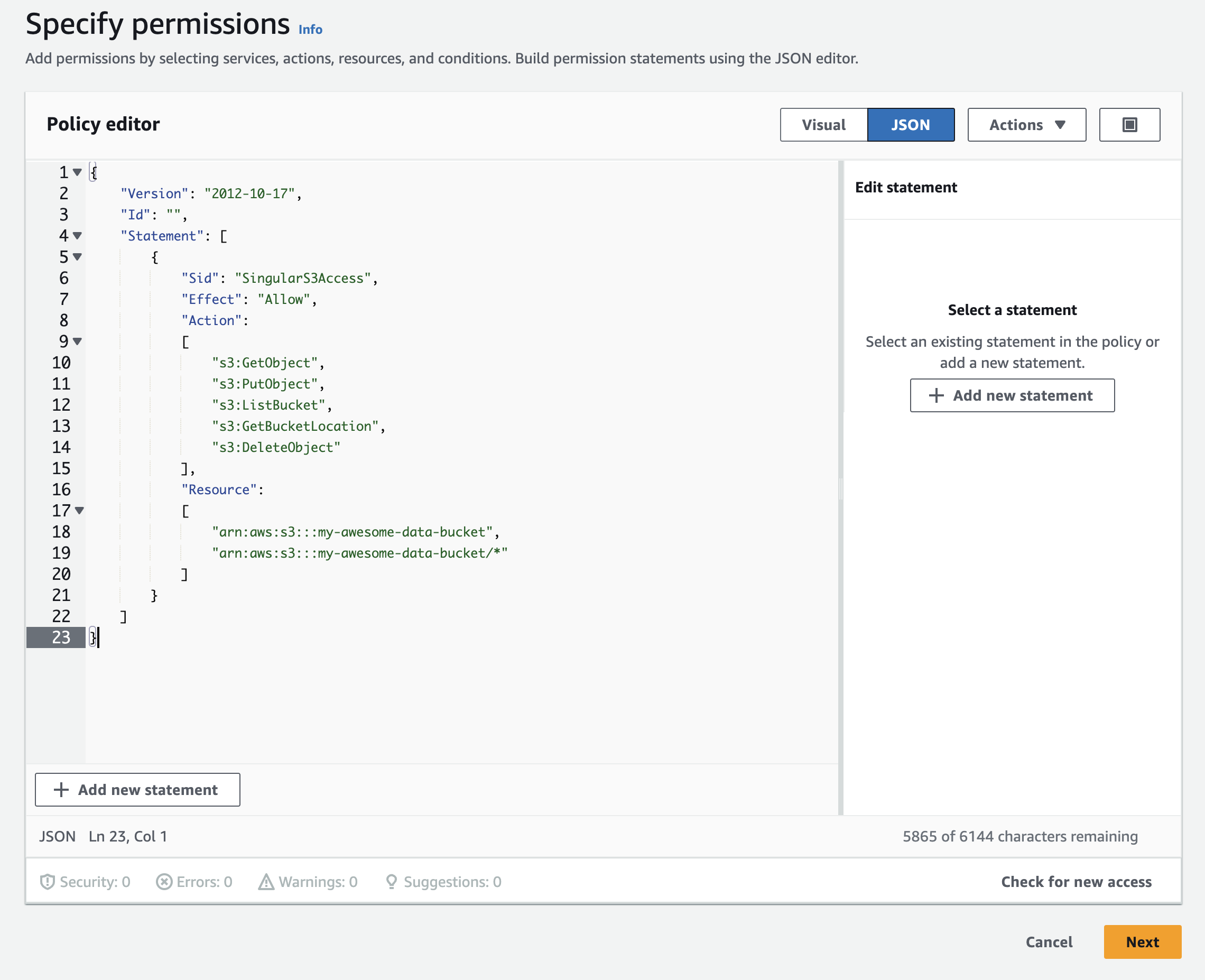Cancel the policy creation
The width and height of the screenshot is (1205, 980).
(x=1049, y=941)
